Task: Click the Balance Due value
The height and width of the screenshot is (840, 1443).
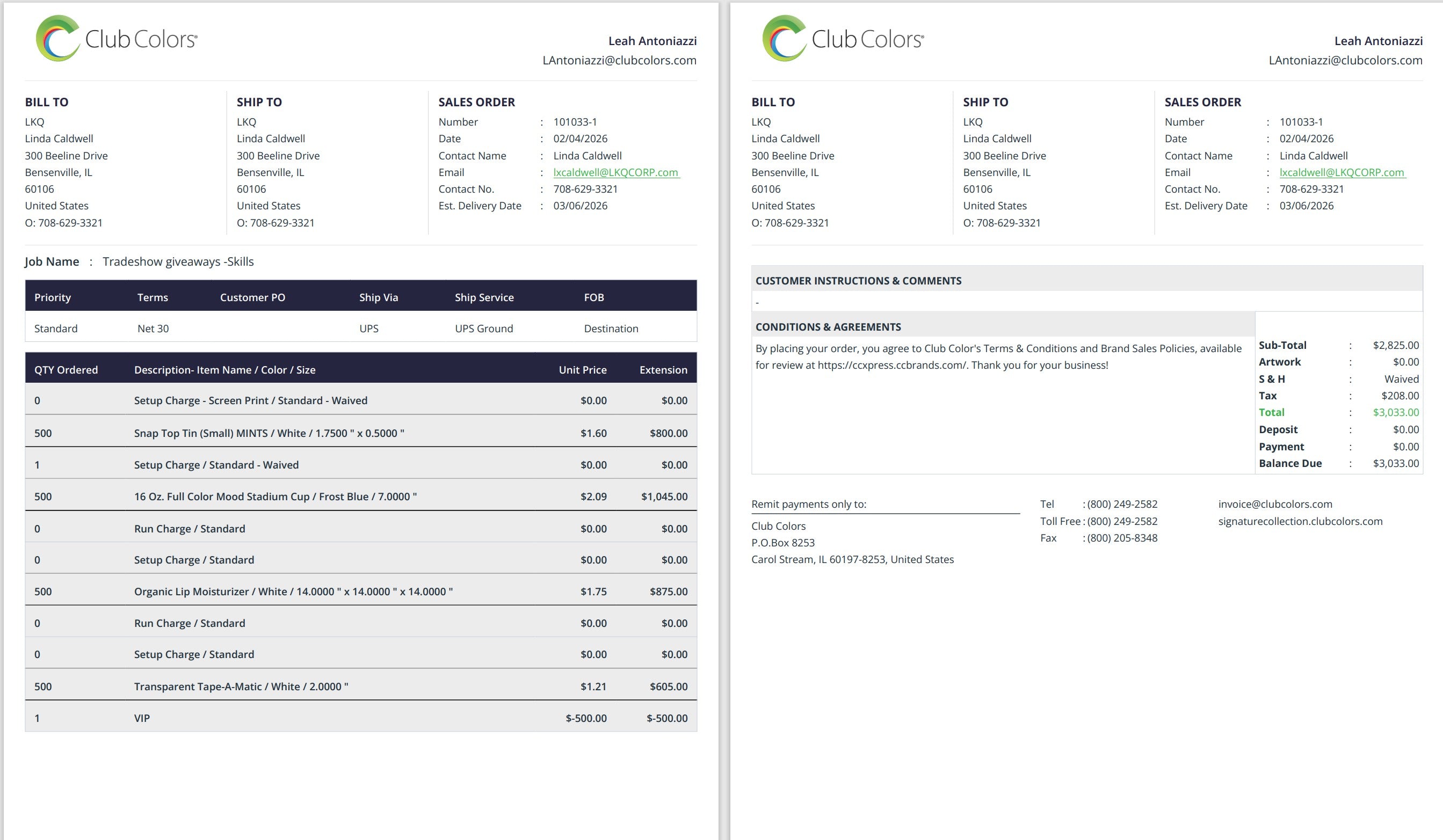Action: pos(1395,464)
